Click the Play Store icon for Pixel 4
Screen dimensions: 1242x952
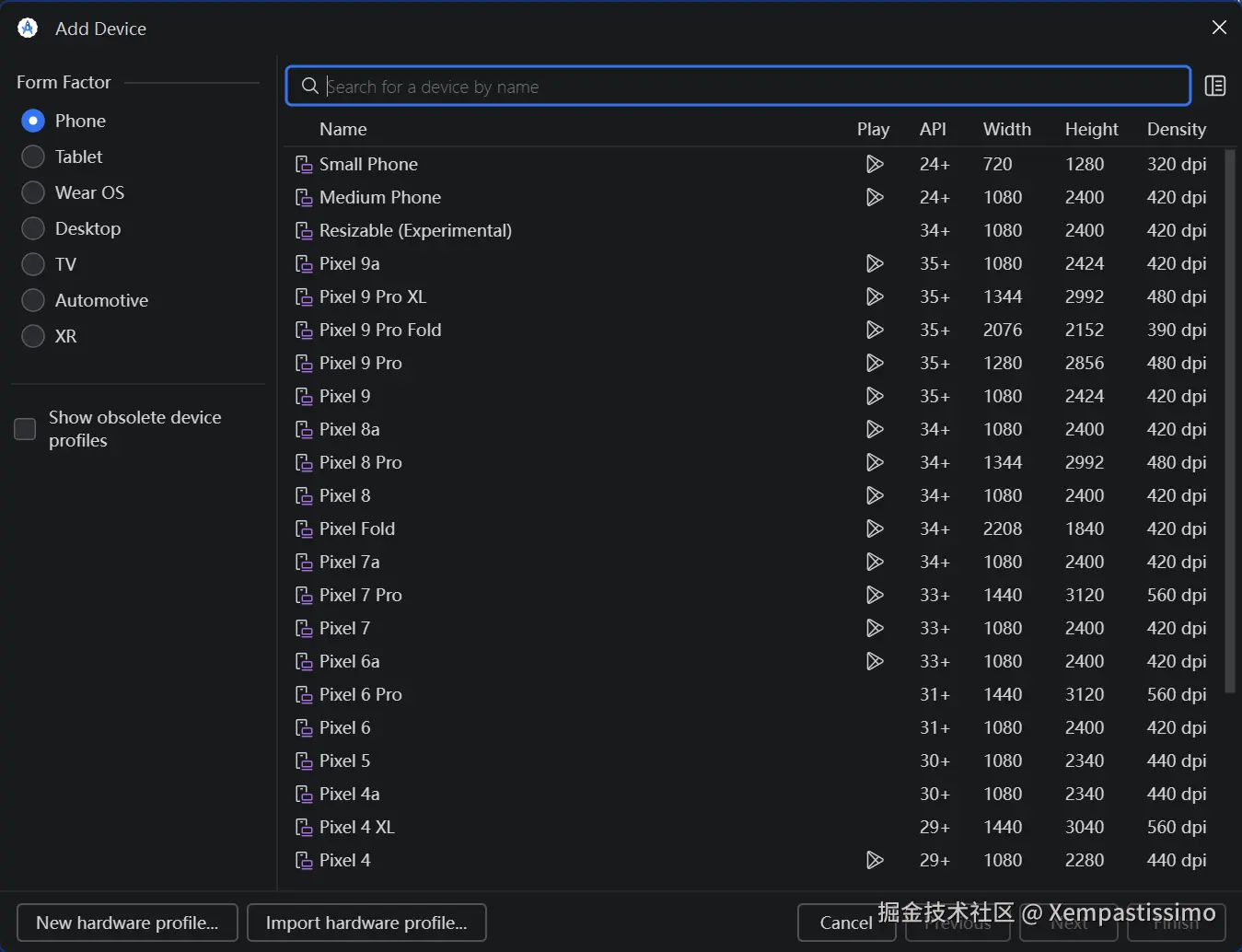(875, 860)
